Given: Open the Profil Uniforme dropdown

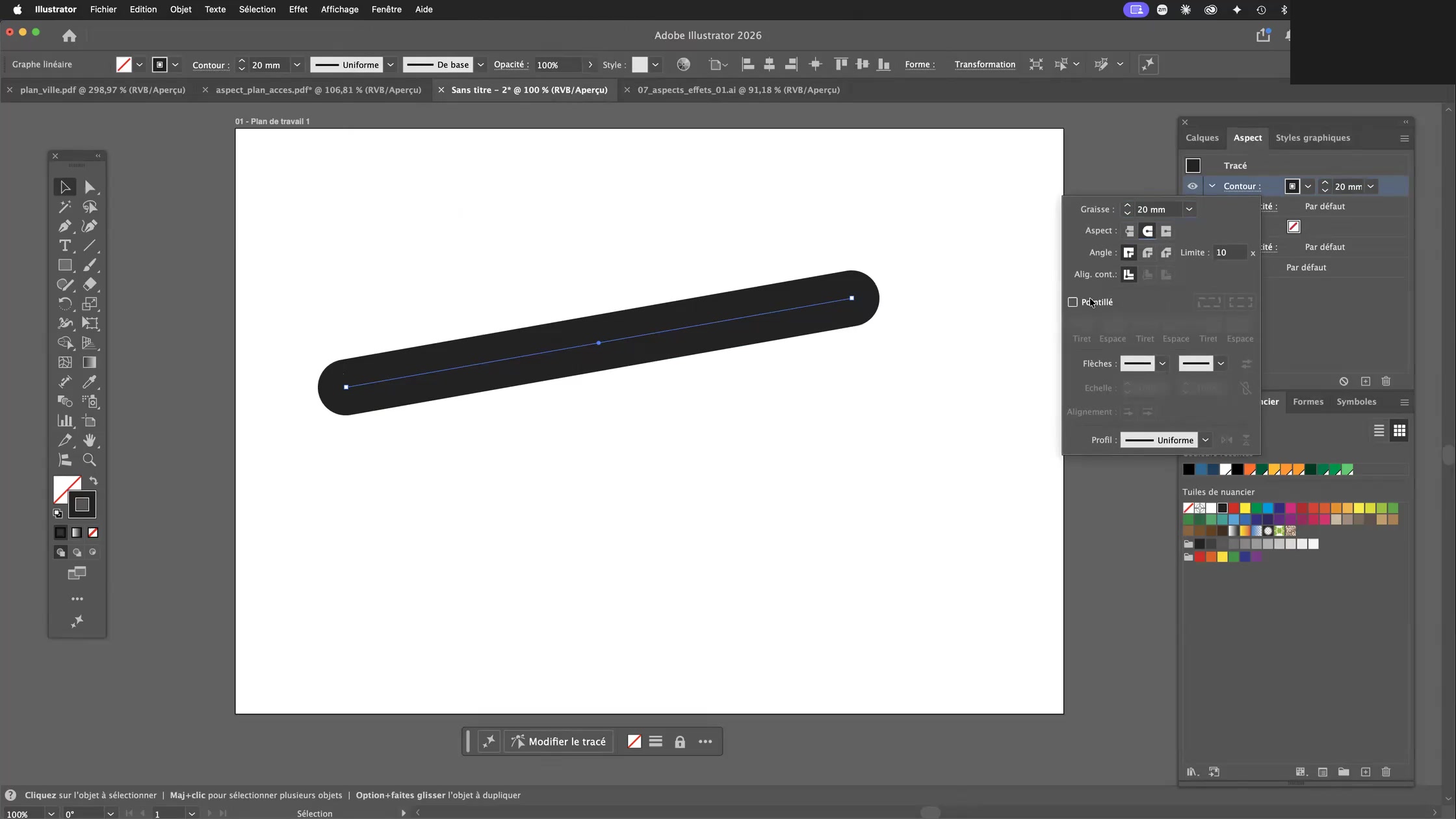Looking at the screenshot, I should point(1205,440).
